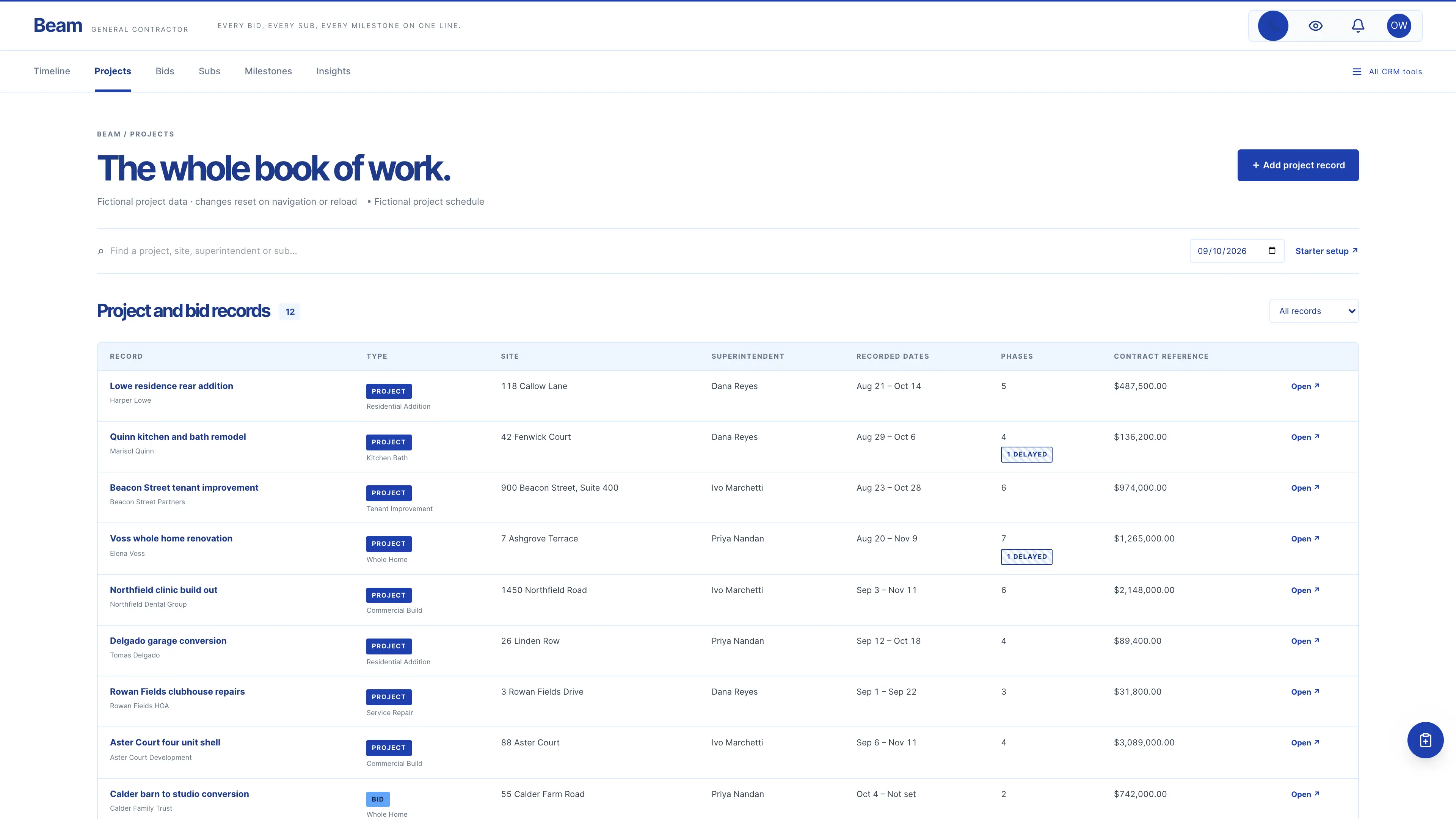Open All CRM tools hamburger menu
This screenshot has width=1456, height=819.
[x=1387, y=72]
